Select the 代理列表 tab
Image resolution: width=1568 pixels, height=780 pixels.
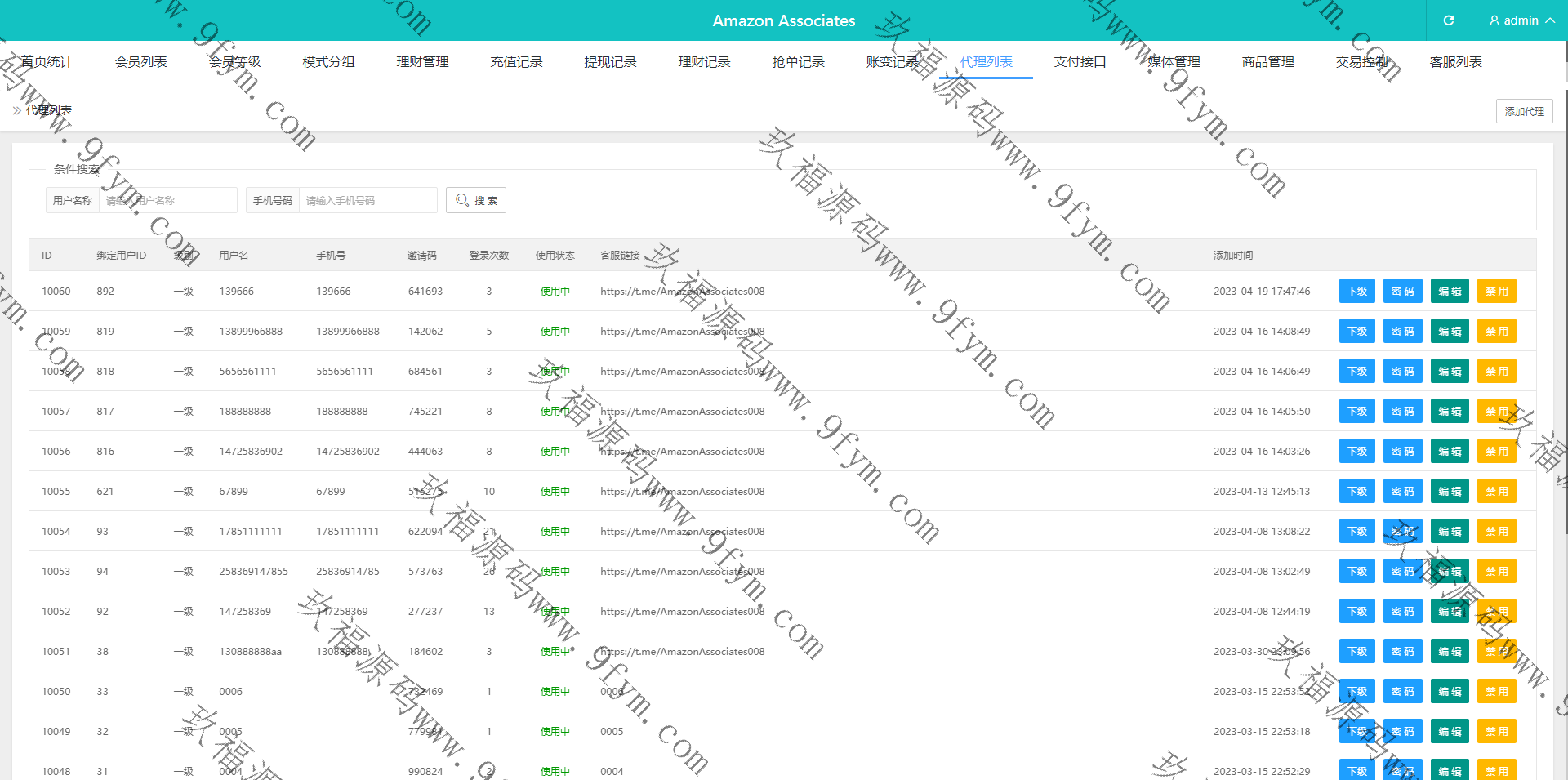coord(986,61)
